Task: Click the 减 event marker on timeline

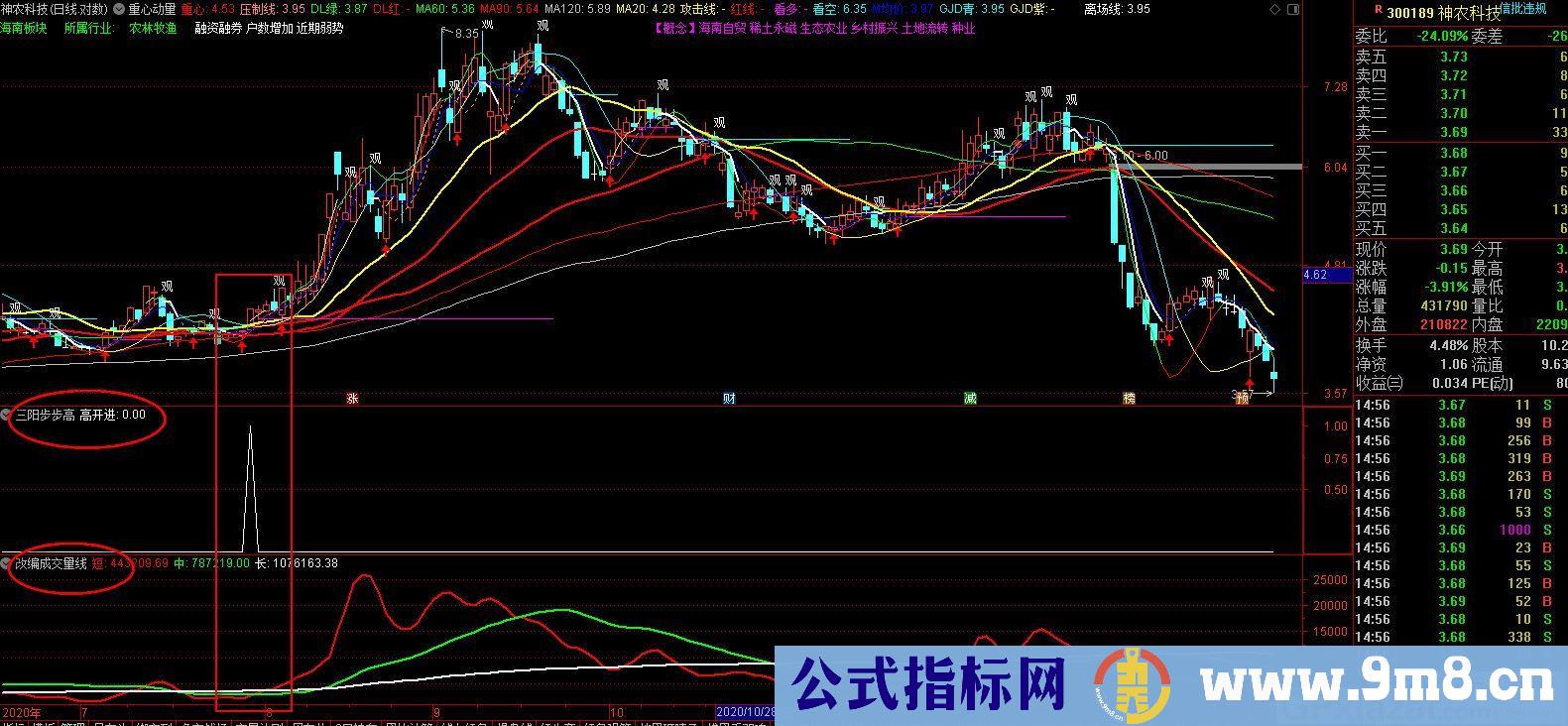Action: pos(970,399)
